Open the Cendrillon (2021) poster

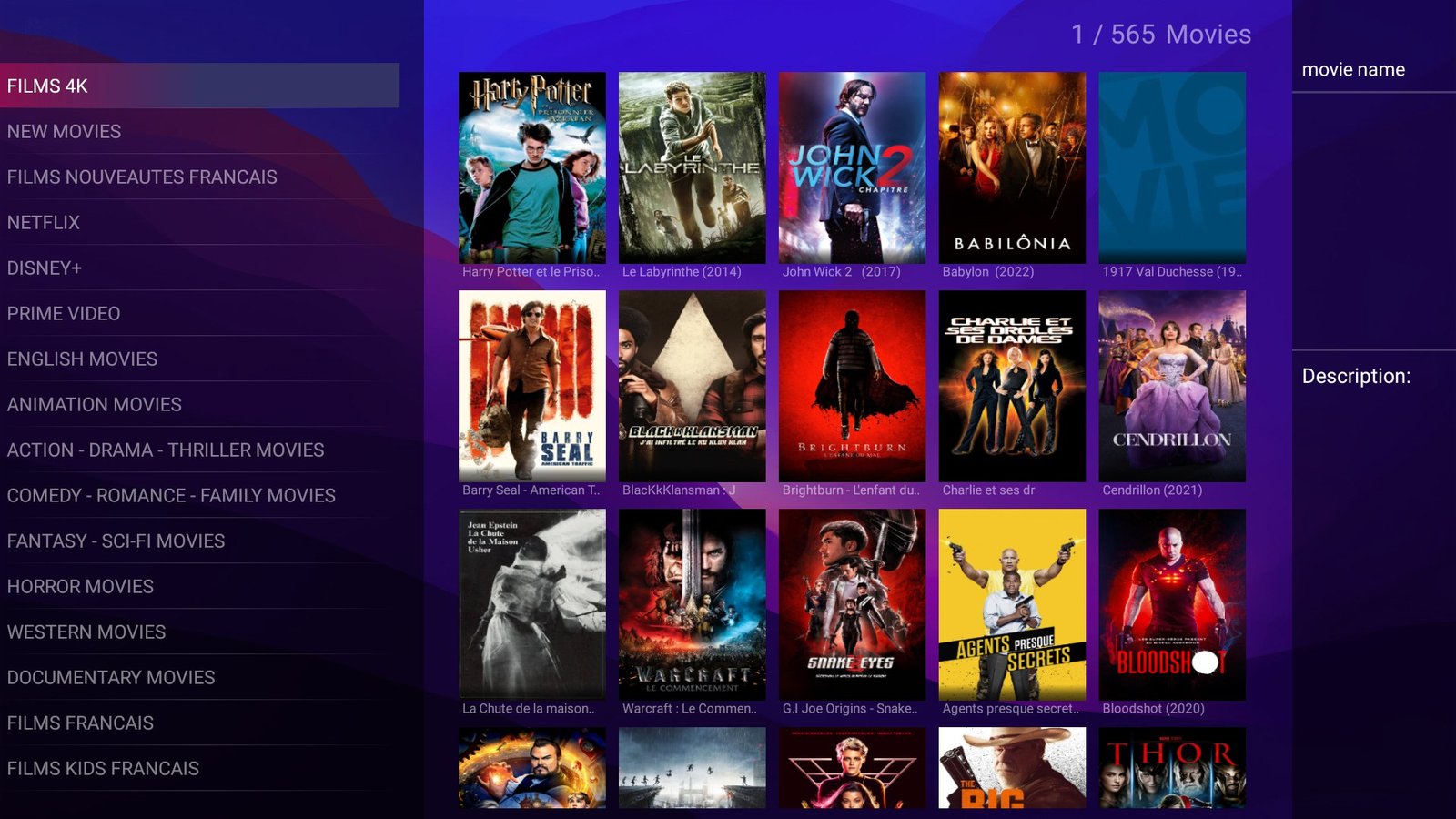click(x=1172, y=386)
